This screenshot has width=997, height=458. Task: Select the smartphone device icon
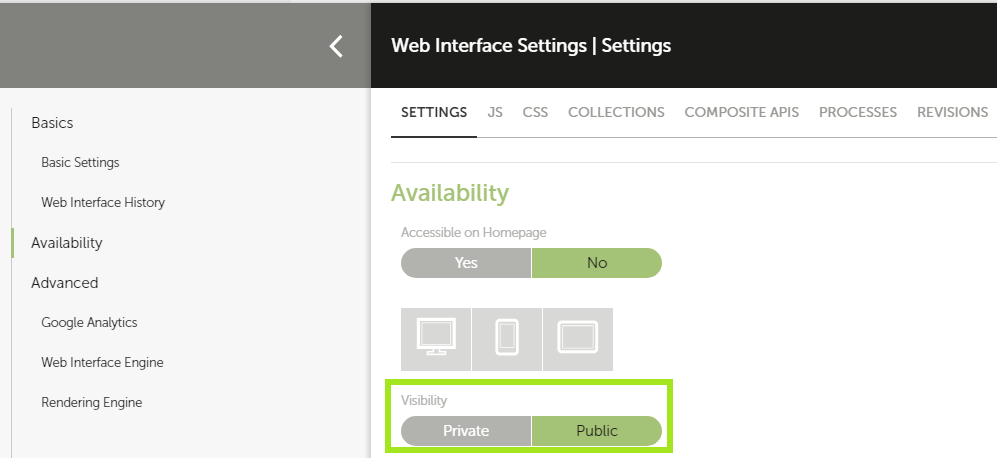506,338
